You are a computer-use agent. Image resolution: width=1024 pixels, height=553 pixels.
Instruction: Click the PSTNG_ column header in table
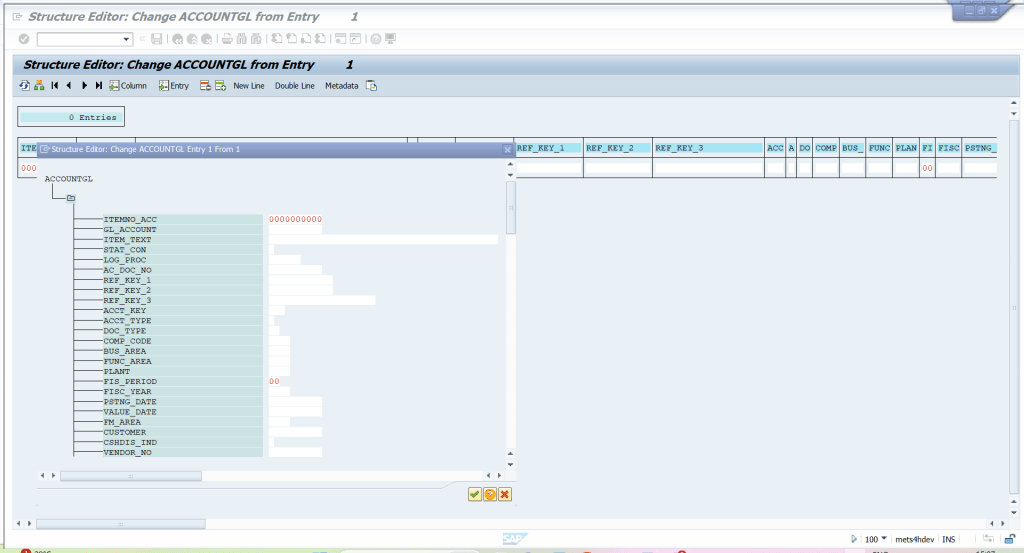(980, 148)
